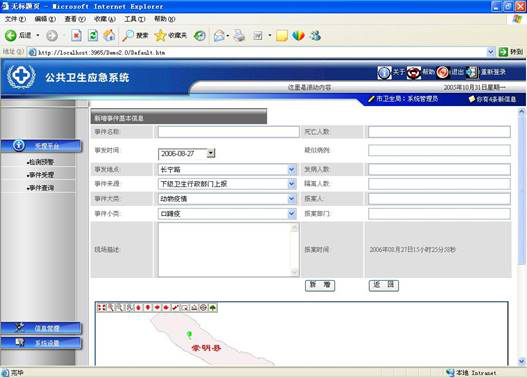Open the 工具 menu

tap(134, 19)
